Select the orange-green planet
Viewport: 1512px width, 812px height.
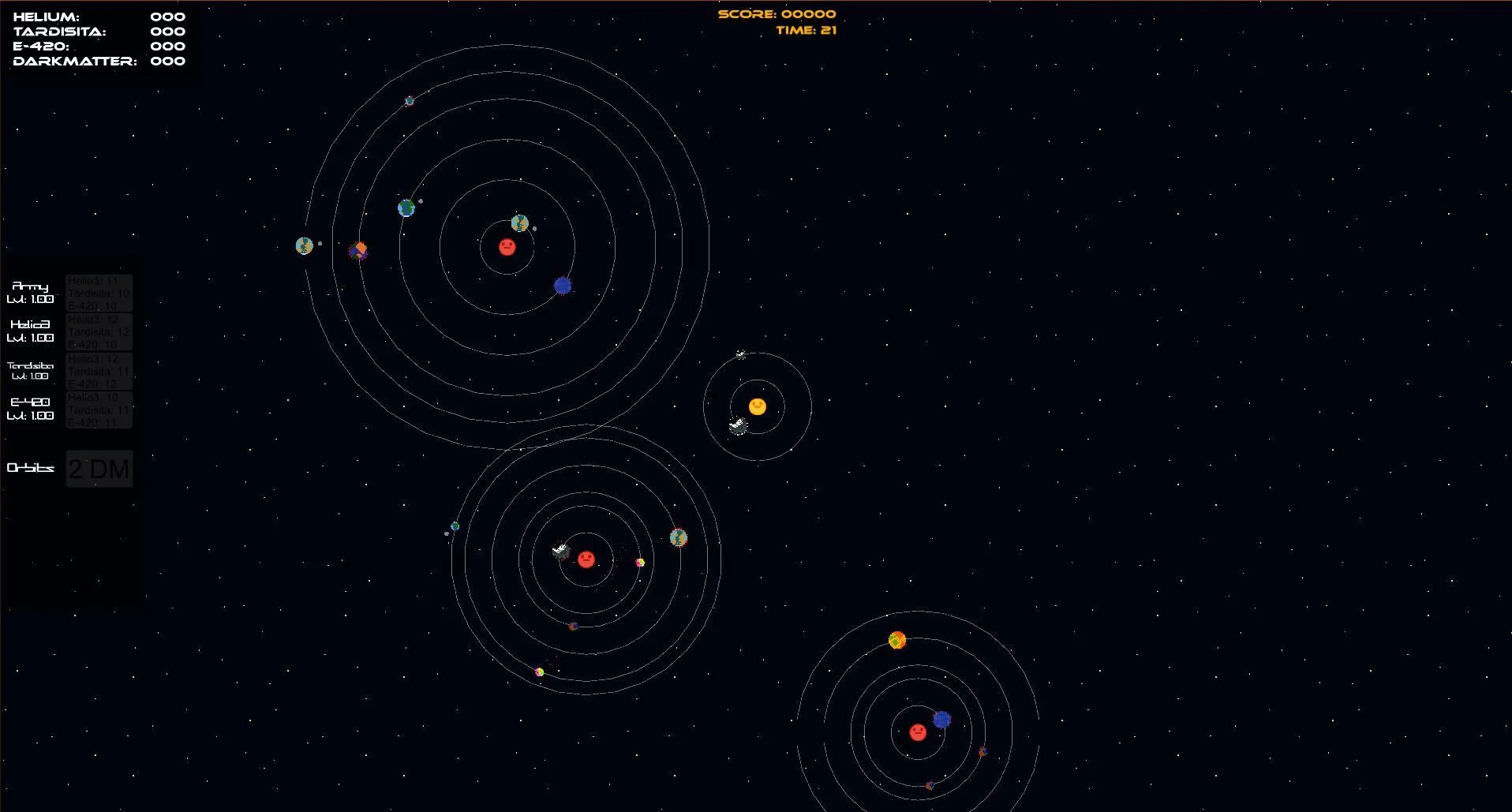pyautogui.click(x=897, y=640)
